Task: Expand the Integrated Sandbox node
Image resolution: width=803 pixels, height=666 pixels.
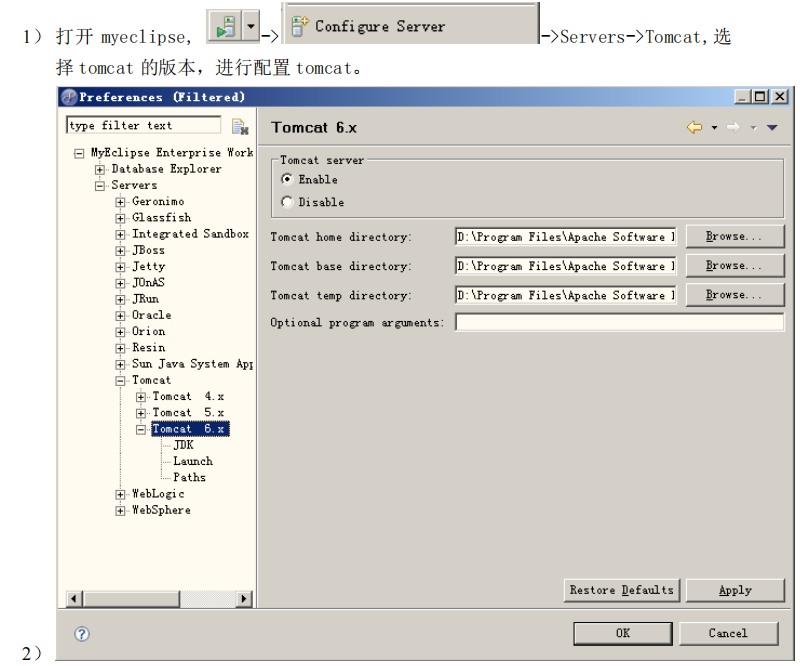Action: (120, 235)
